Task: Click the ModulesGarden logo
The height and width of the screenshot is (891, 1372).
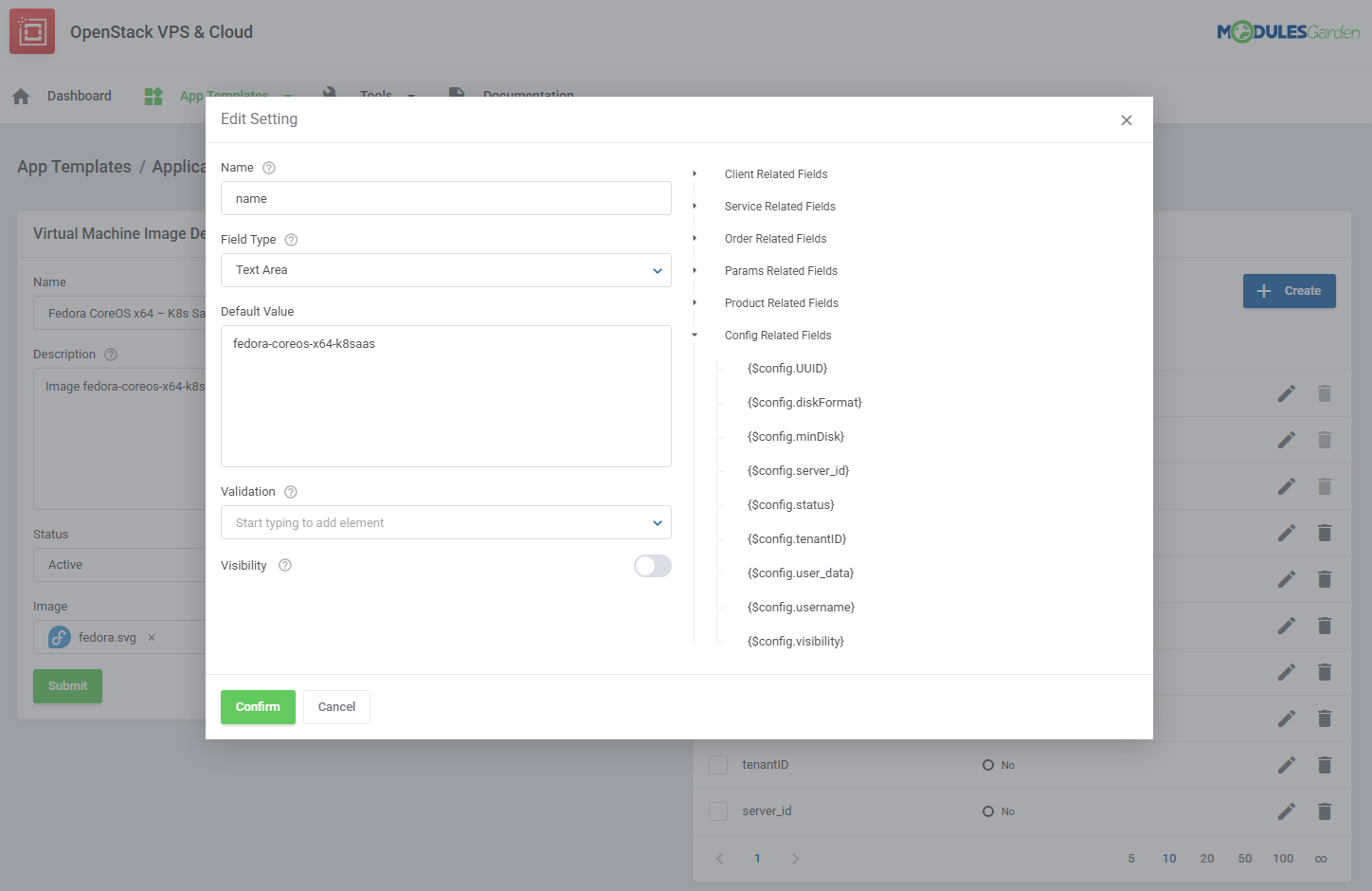Action: click(x=1289, y=30)
